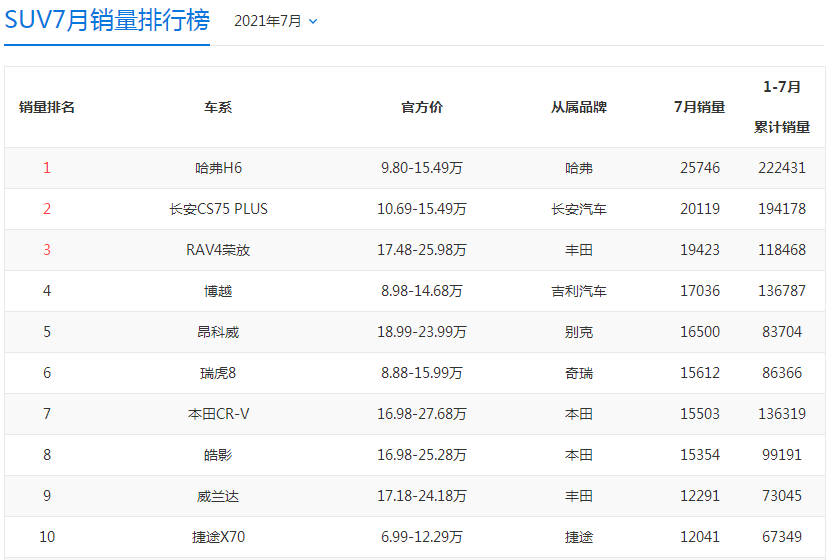Click the 7月销量 column header

(700, 107)
